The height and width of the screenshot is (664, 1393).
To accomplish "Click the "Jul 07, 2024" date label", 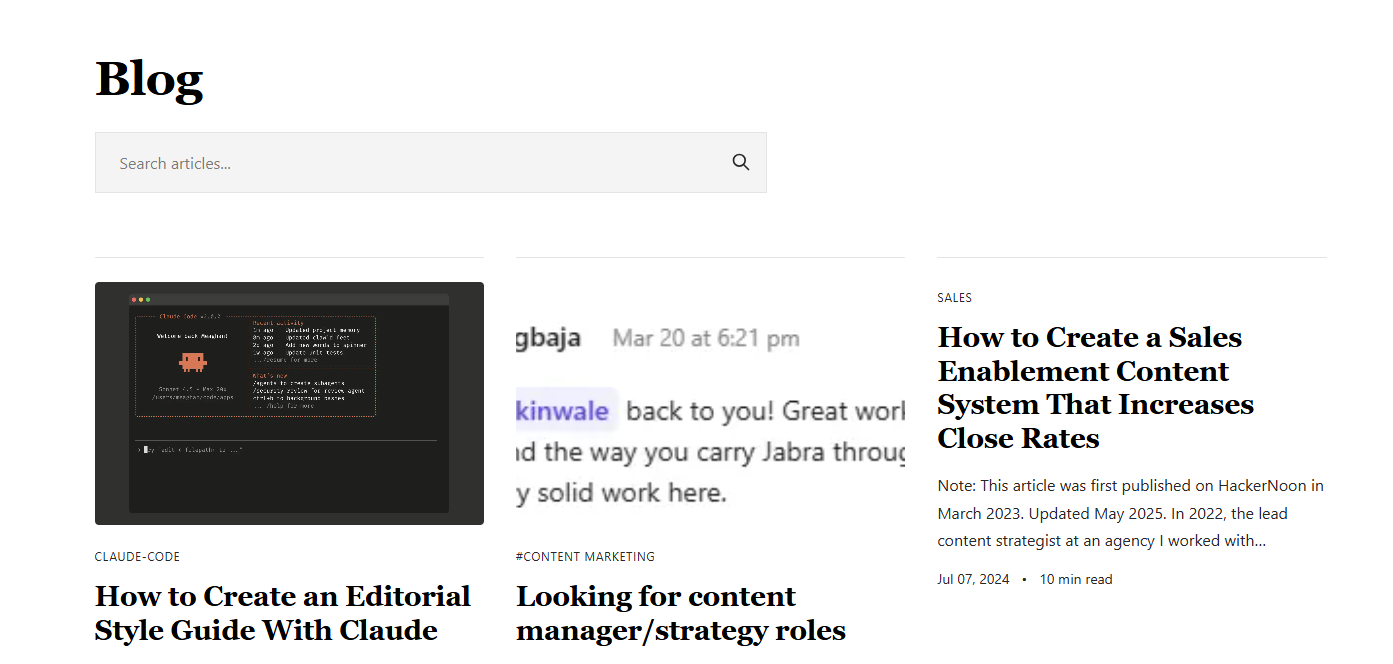I will (x=973, y=578).
